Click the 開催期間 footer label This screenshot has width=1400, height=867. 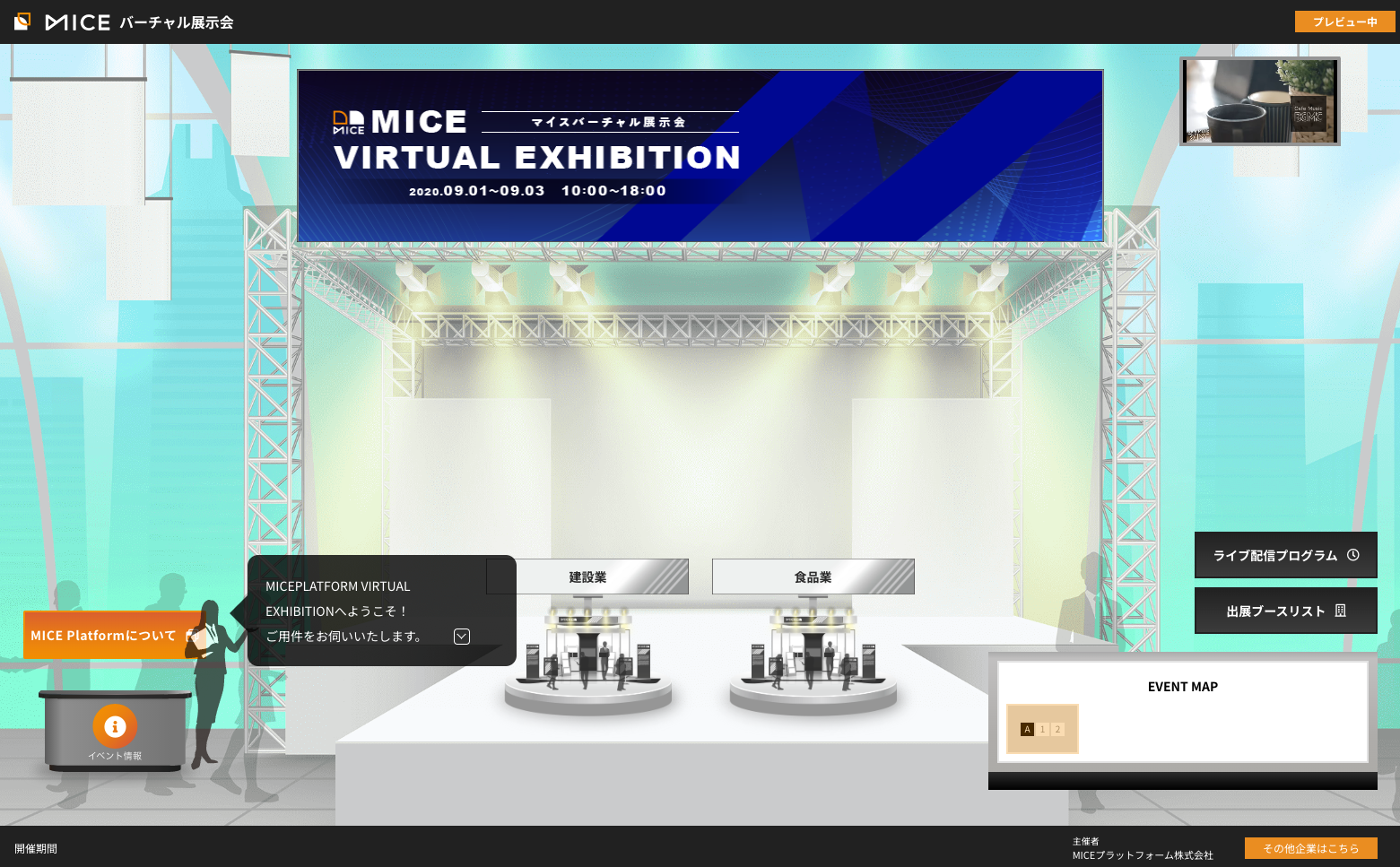pos(36,848)
